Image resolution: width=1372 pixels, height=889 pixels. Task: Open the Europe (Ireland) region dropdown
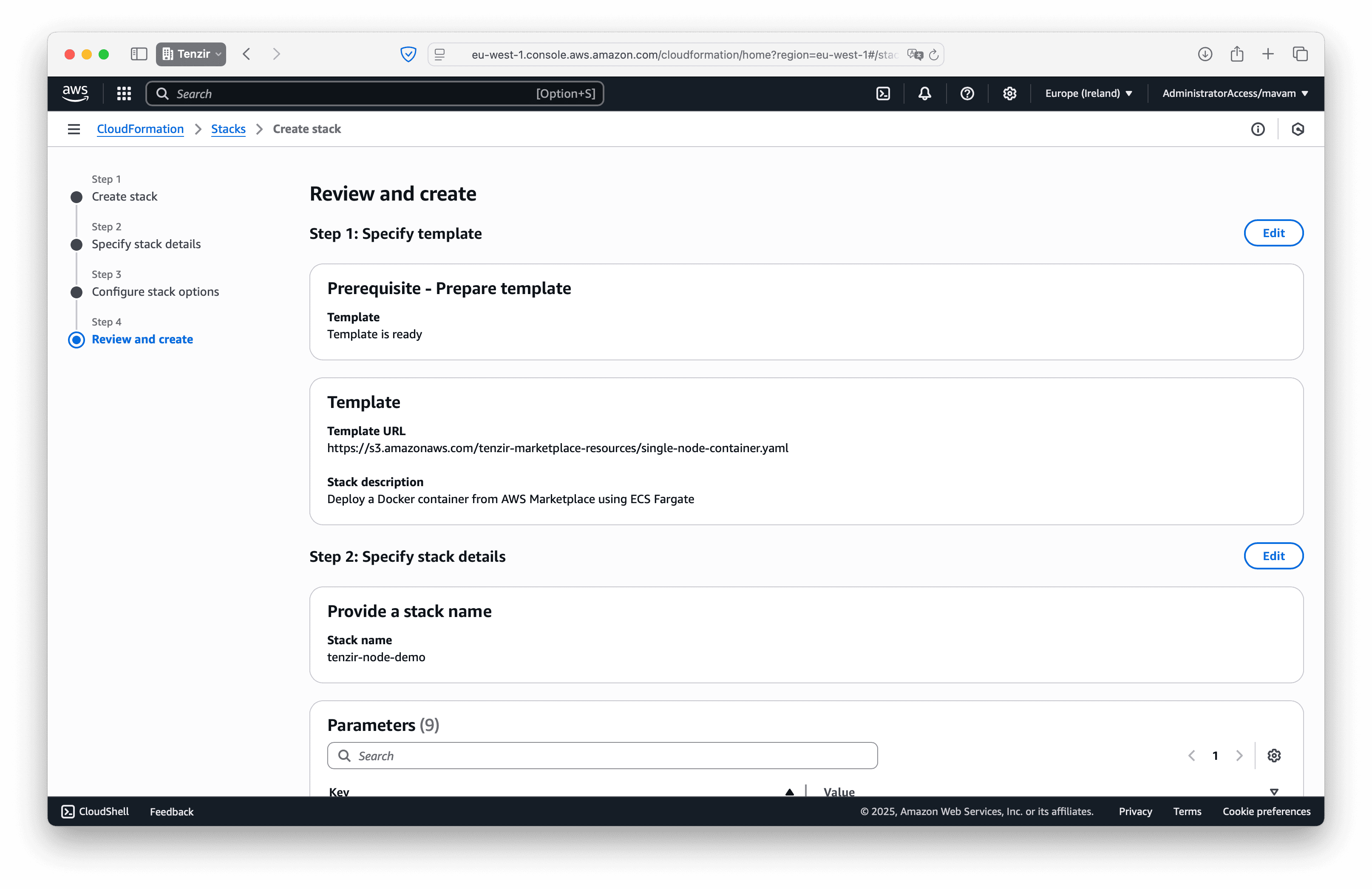(1089, 93)
